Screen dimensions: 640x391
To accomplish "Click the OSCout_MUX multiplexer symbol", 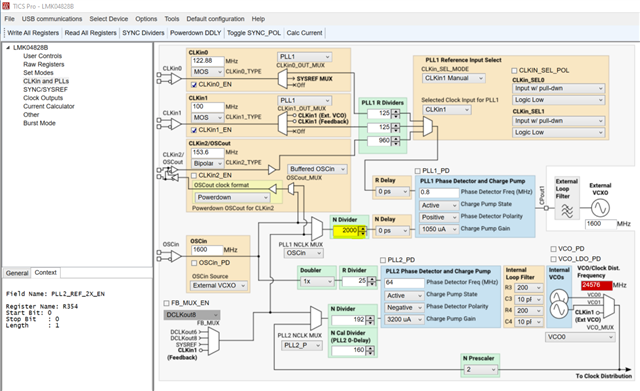I will [x=291, y=189].
